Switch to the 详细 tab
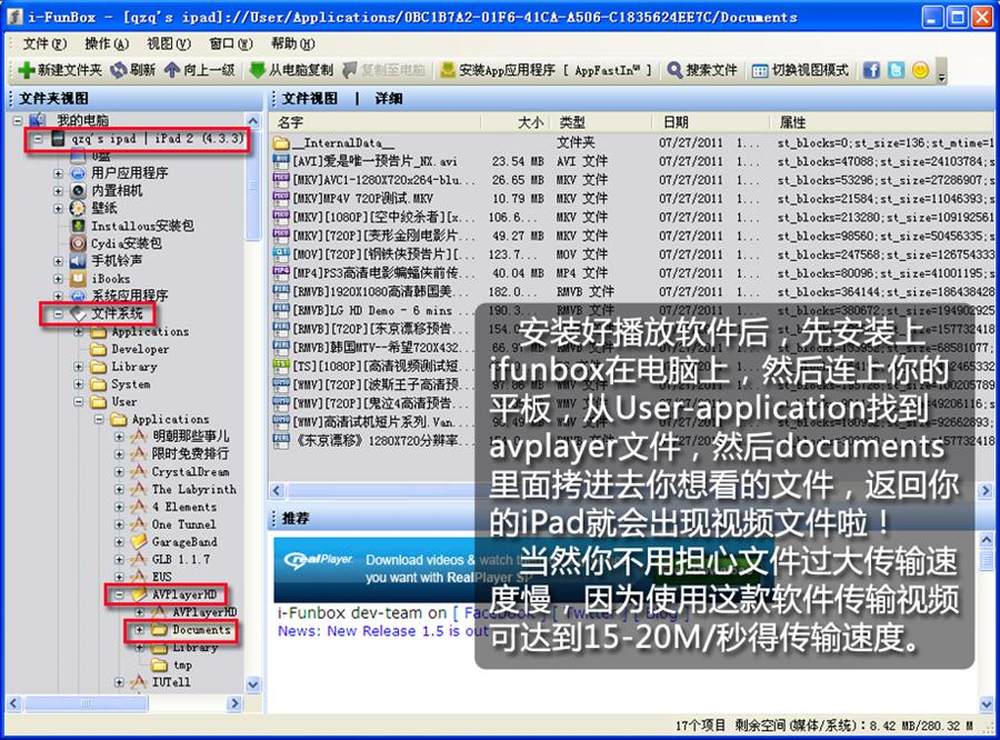 388,98
